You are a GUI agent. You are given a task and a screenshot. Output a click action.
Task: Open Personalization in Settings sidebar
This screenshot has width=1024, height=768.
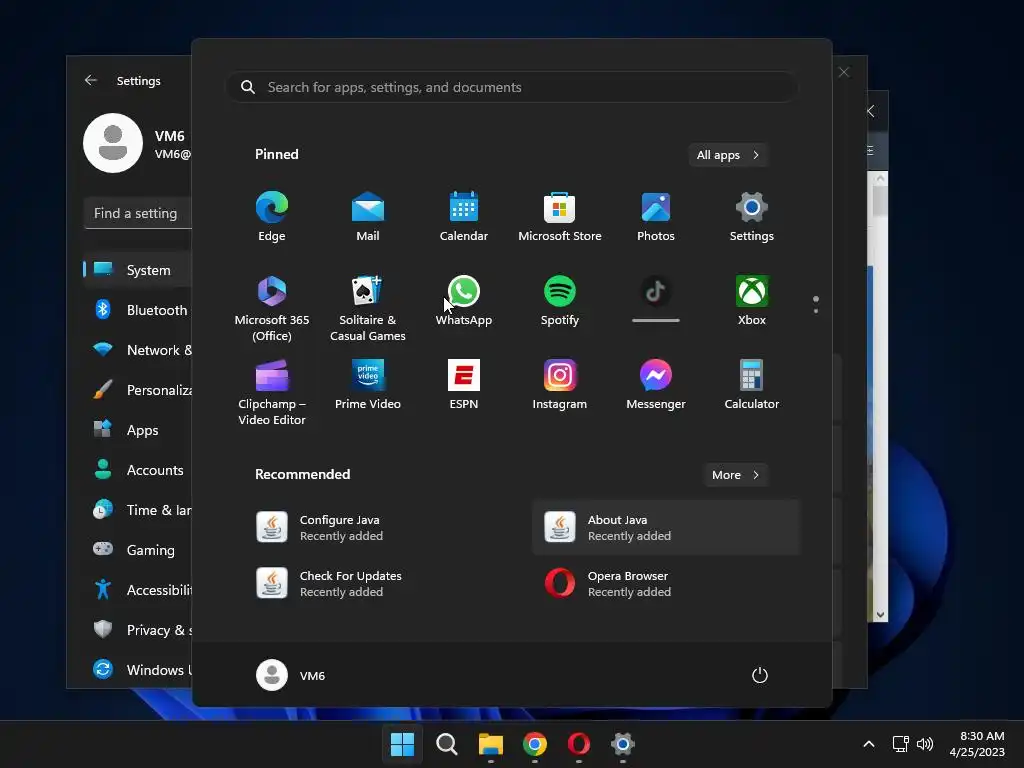pos(137,390)
